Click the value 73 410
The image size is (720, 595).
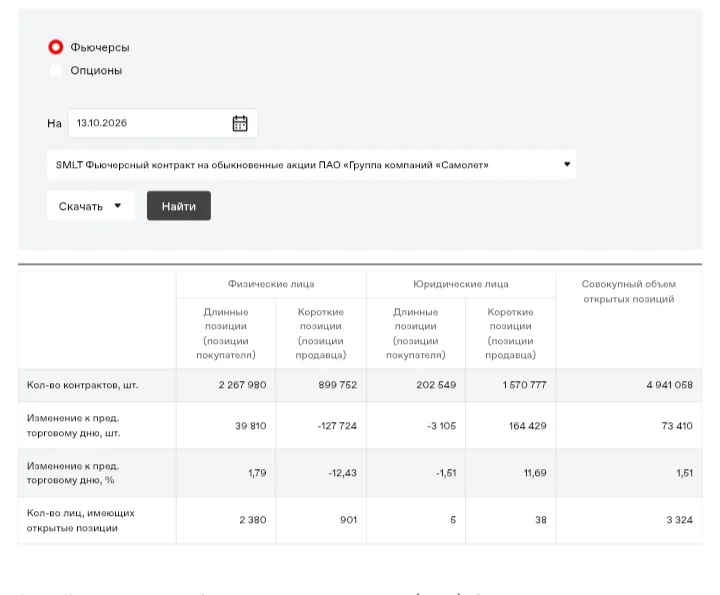point(677,426)
